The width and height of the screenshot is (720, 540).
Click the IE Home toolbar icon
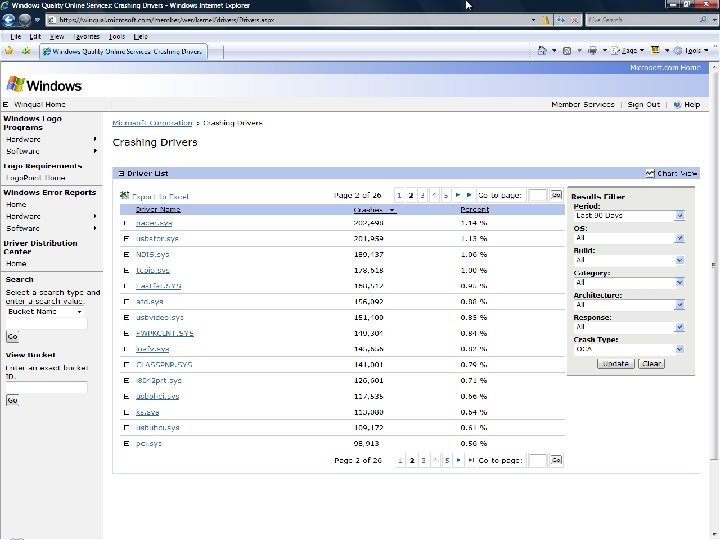pos(541,50)
